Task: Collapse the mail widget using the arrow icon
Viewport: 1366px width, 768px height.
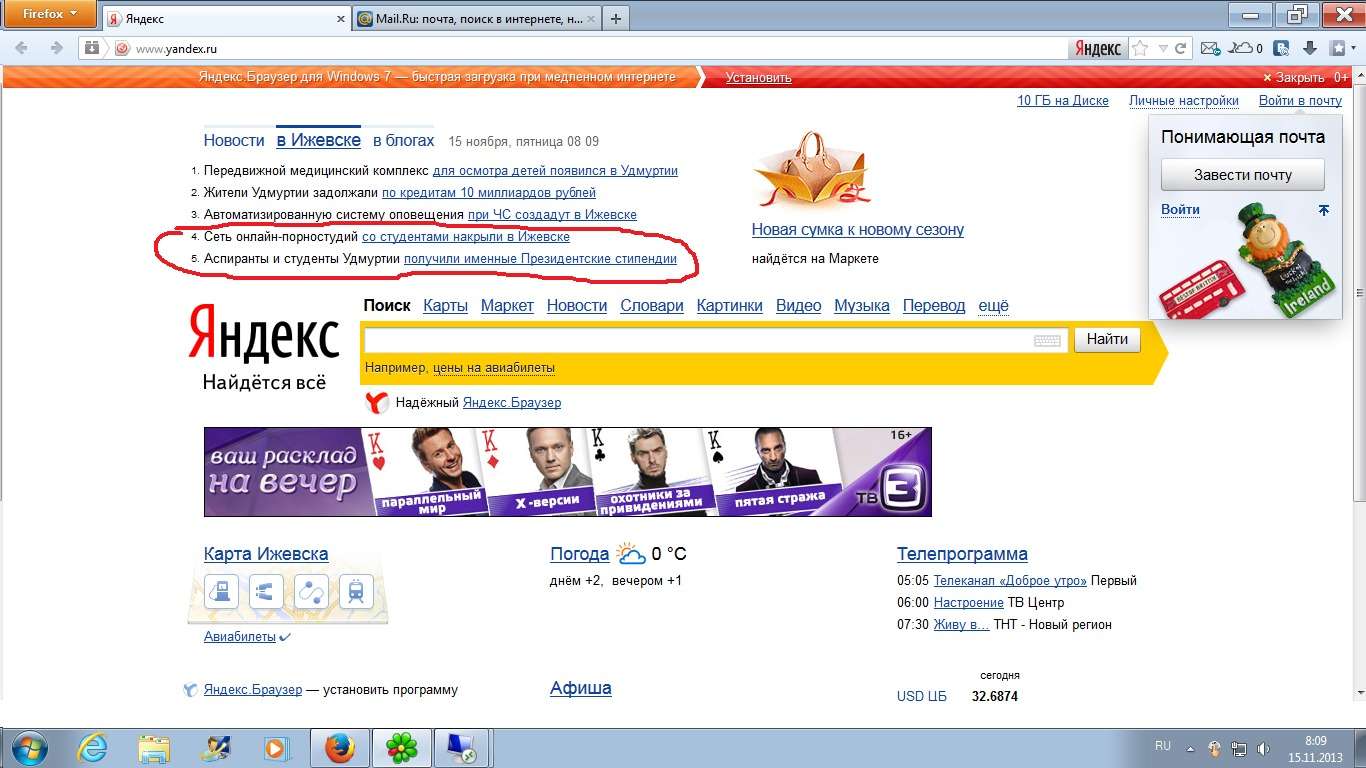Action: click(1324, 210)
